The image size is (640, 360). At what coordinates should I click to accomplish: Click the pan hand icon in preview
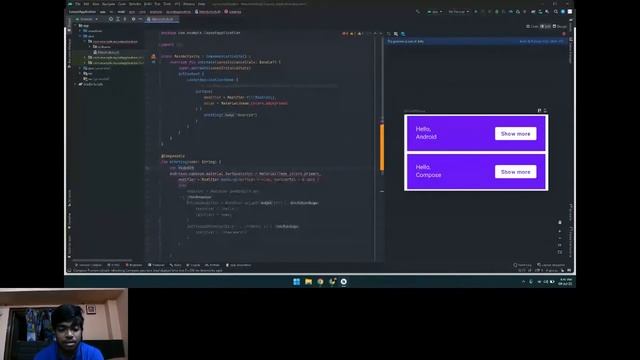coord(560,222)
